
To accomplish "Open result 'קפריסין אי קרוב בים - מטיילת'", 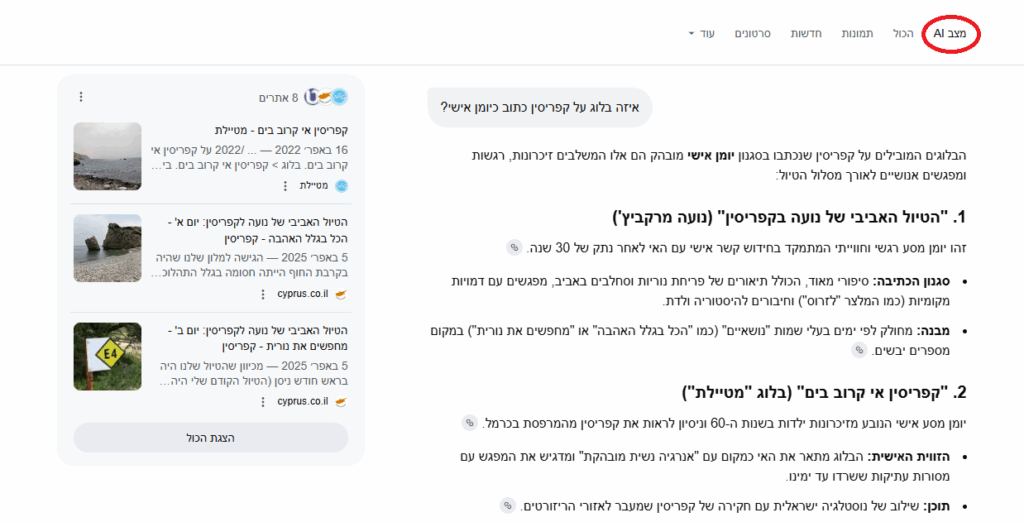I will (x=281, y=130).
